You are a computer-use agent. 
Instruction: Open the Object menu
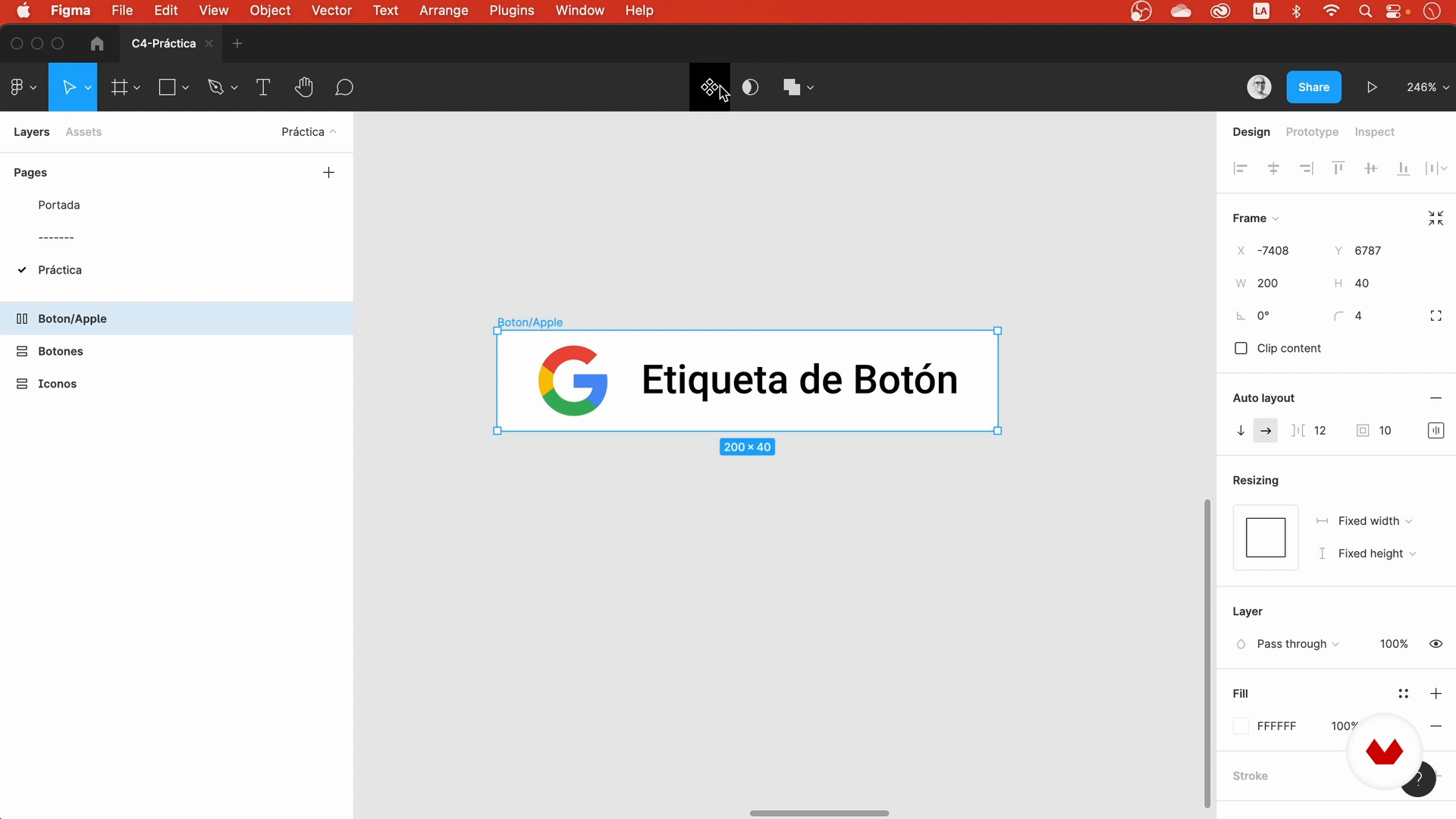click(x=270, y=11)
